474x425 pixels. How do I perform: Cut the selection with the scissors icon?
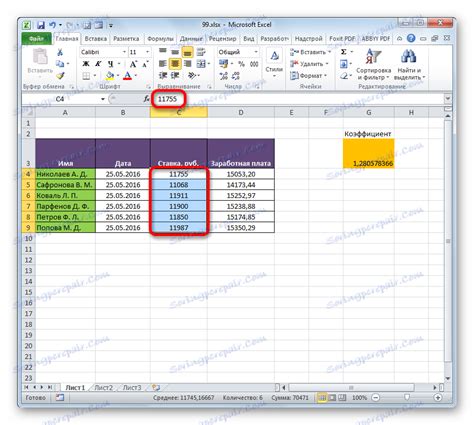(x=60, y=52)
